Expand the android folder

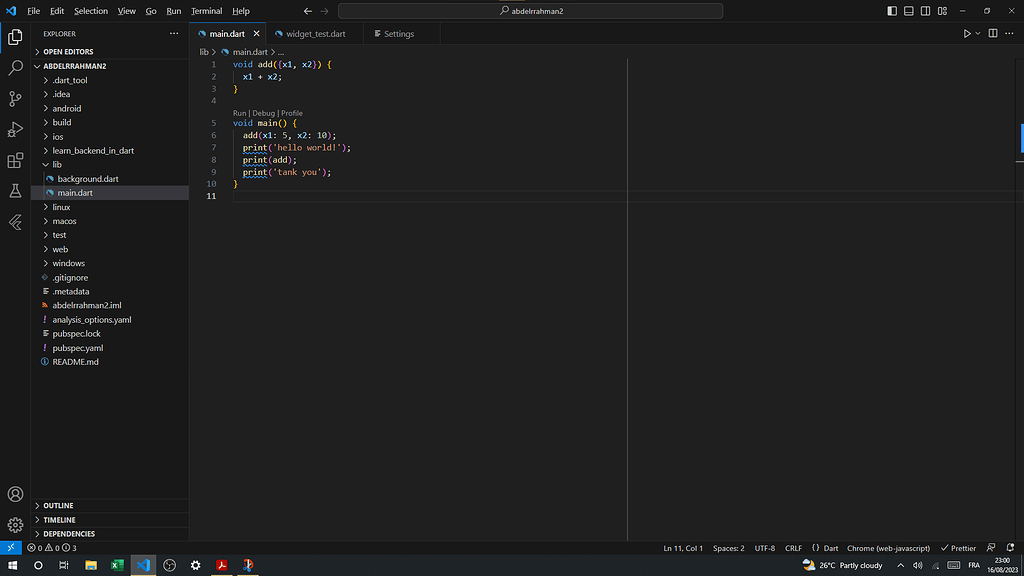click(67, 108)
